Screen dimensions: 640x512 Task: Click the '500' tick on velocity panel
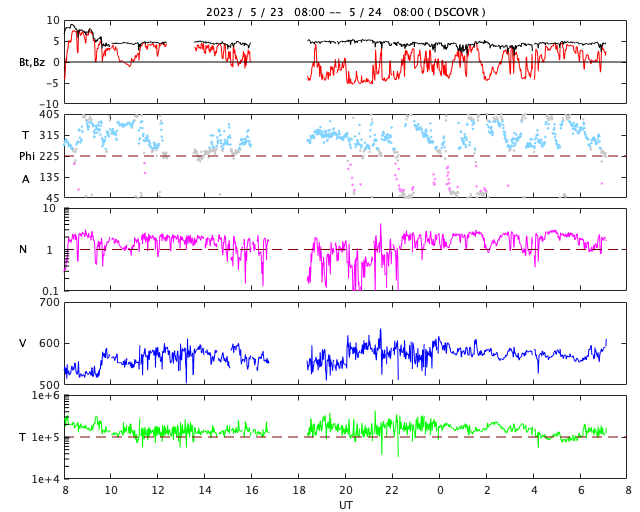(x=49, y=385)
